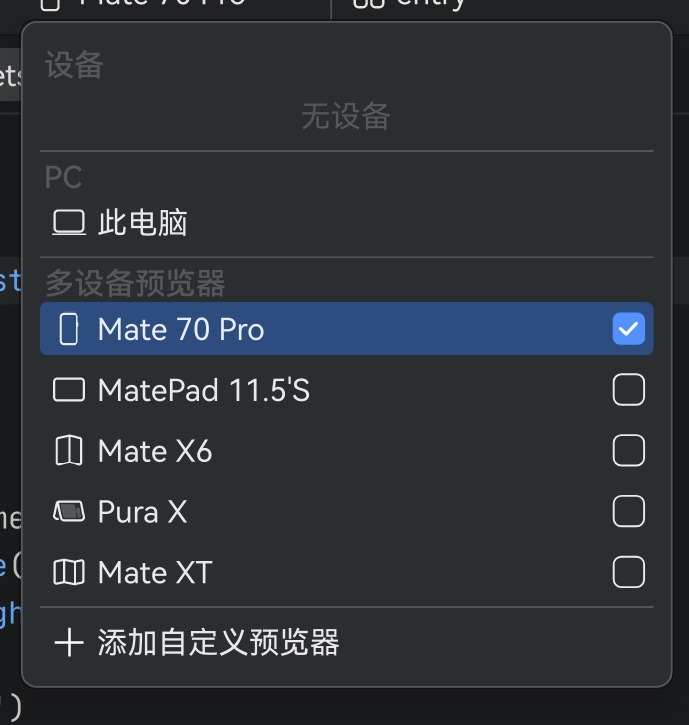689x725 pixels.
Task: Enable the Mate XT checkbox
Action: pos(629,572)
